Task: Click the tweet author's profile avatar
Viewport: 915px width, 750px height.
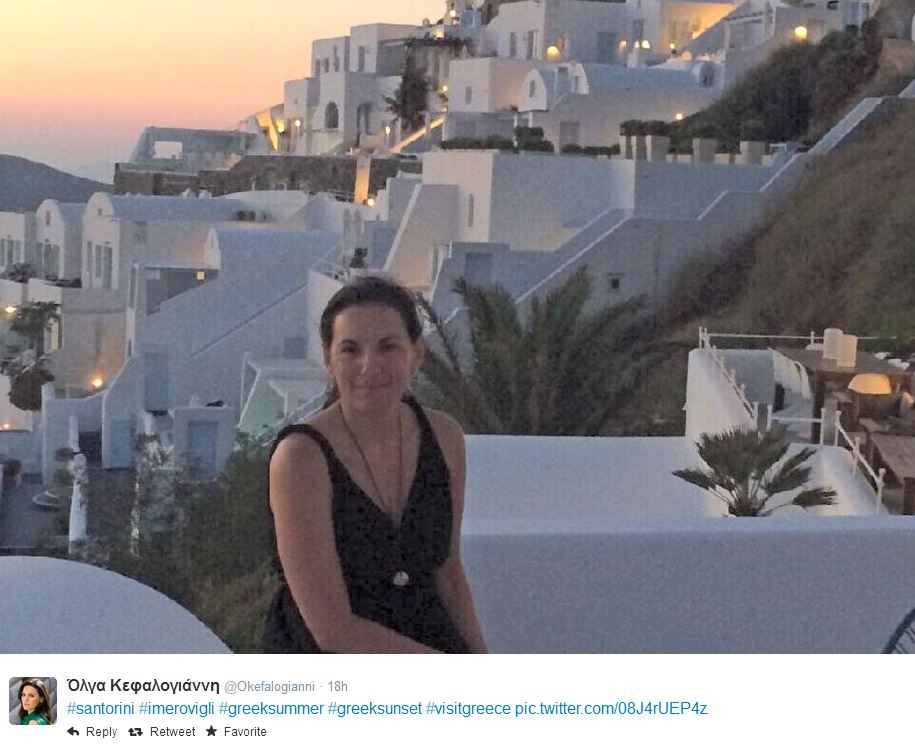Action: coord(33,701)
